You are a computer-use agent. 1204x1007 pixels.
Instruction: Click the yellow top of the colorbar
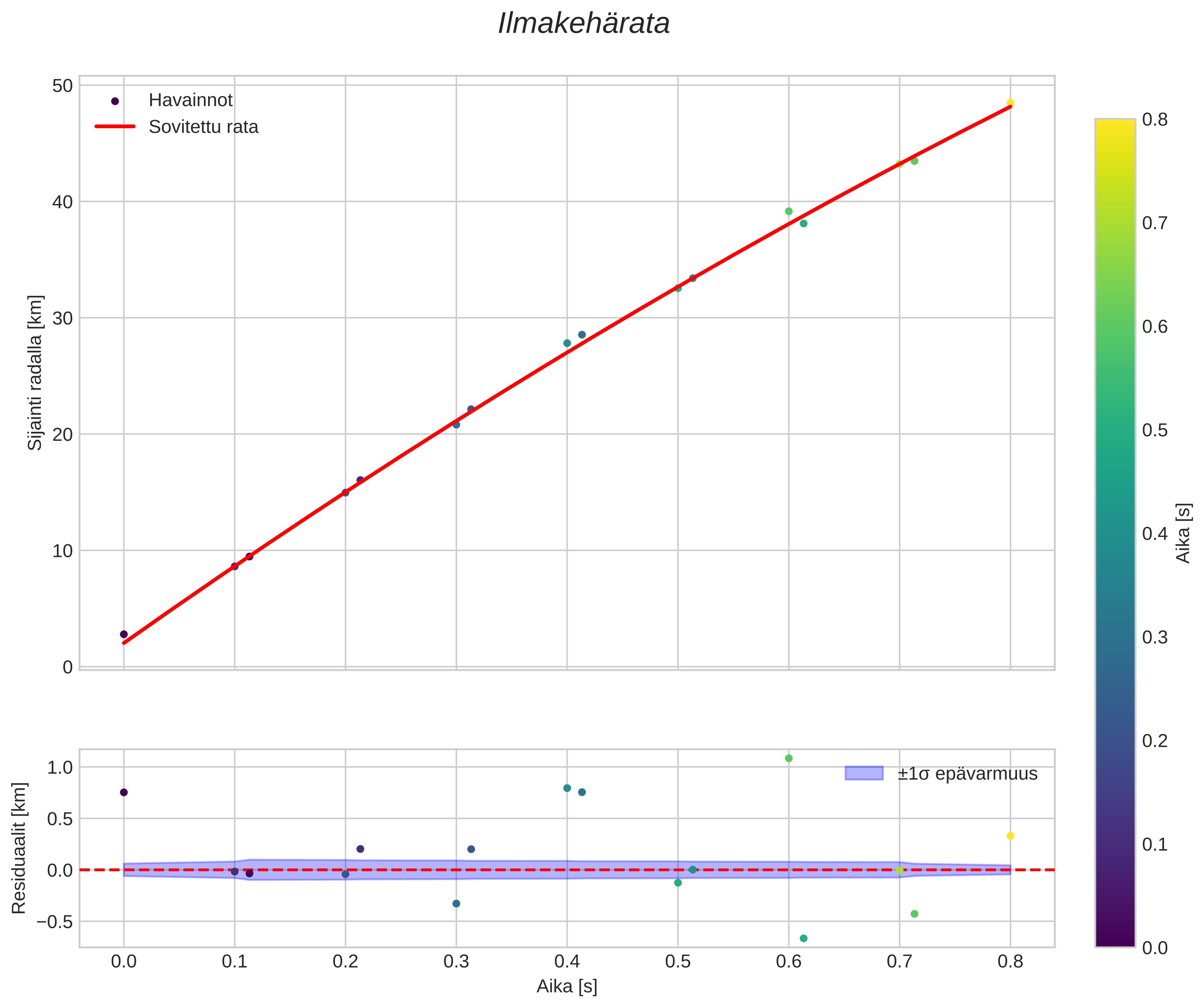(x=1115, y=126)
